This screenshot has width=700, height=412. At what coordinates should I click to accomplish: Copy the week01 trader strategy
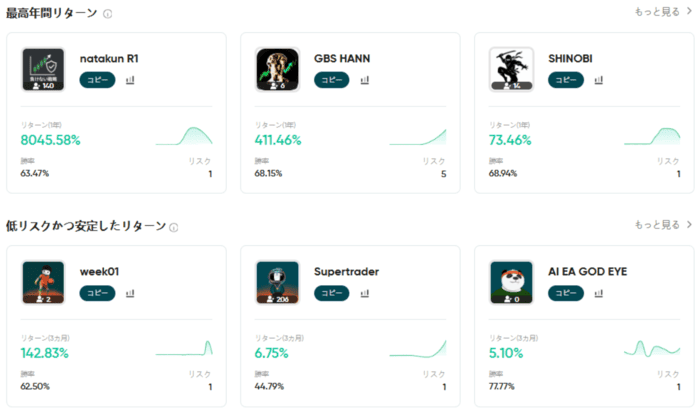point(98,293)
